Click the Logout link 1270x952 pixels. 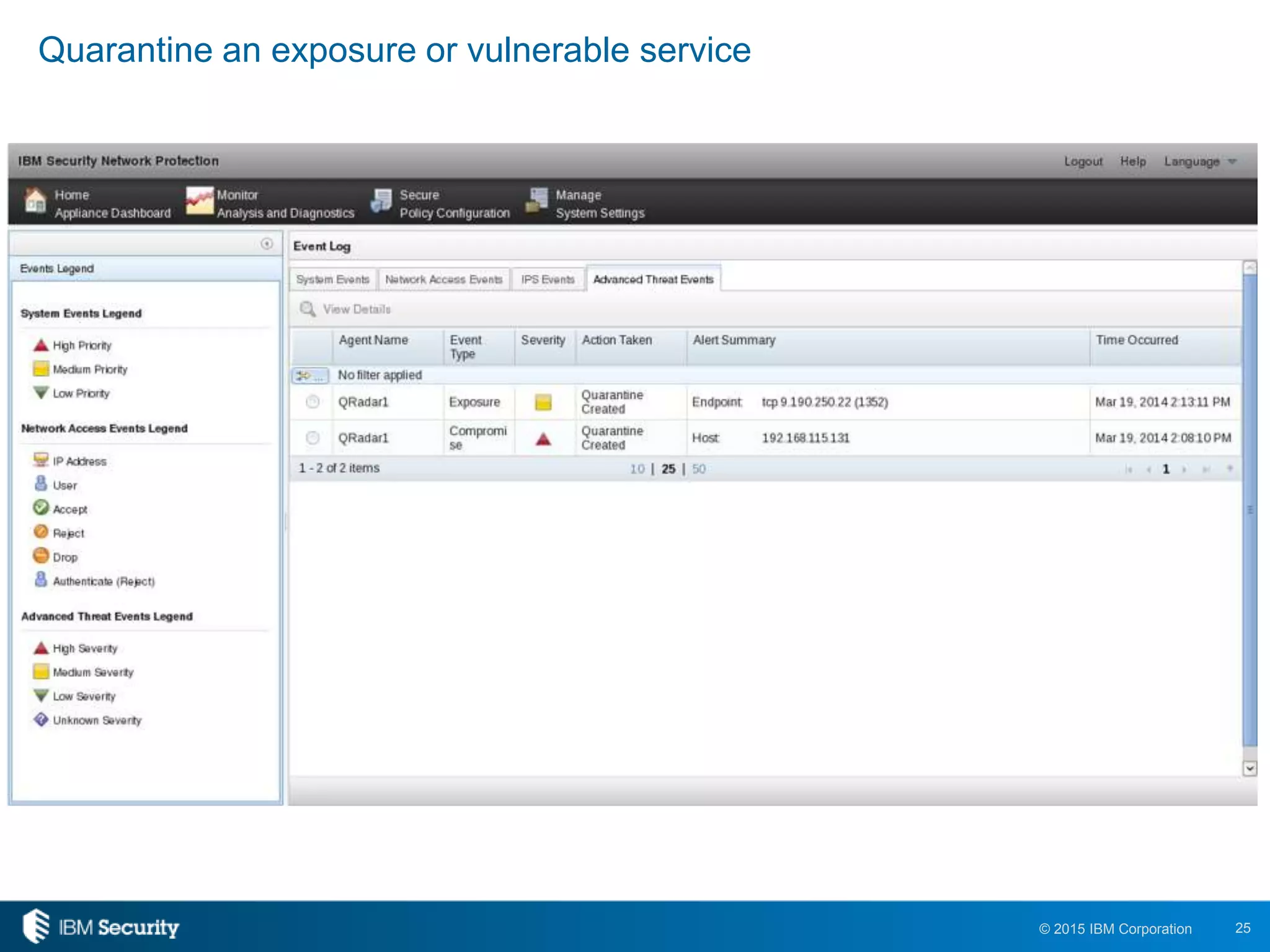click(x=1083, y=161)
